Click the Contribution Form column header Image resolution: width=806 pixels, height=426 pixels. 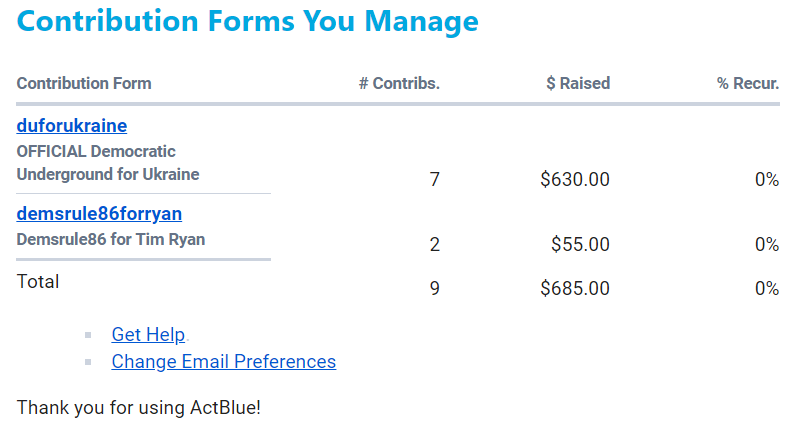[84, 84]
